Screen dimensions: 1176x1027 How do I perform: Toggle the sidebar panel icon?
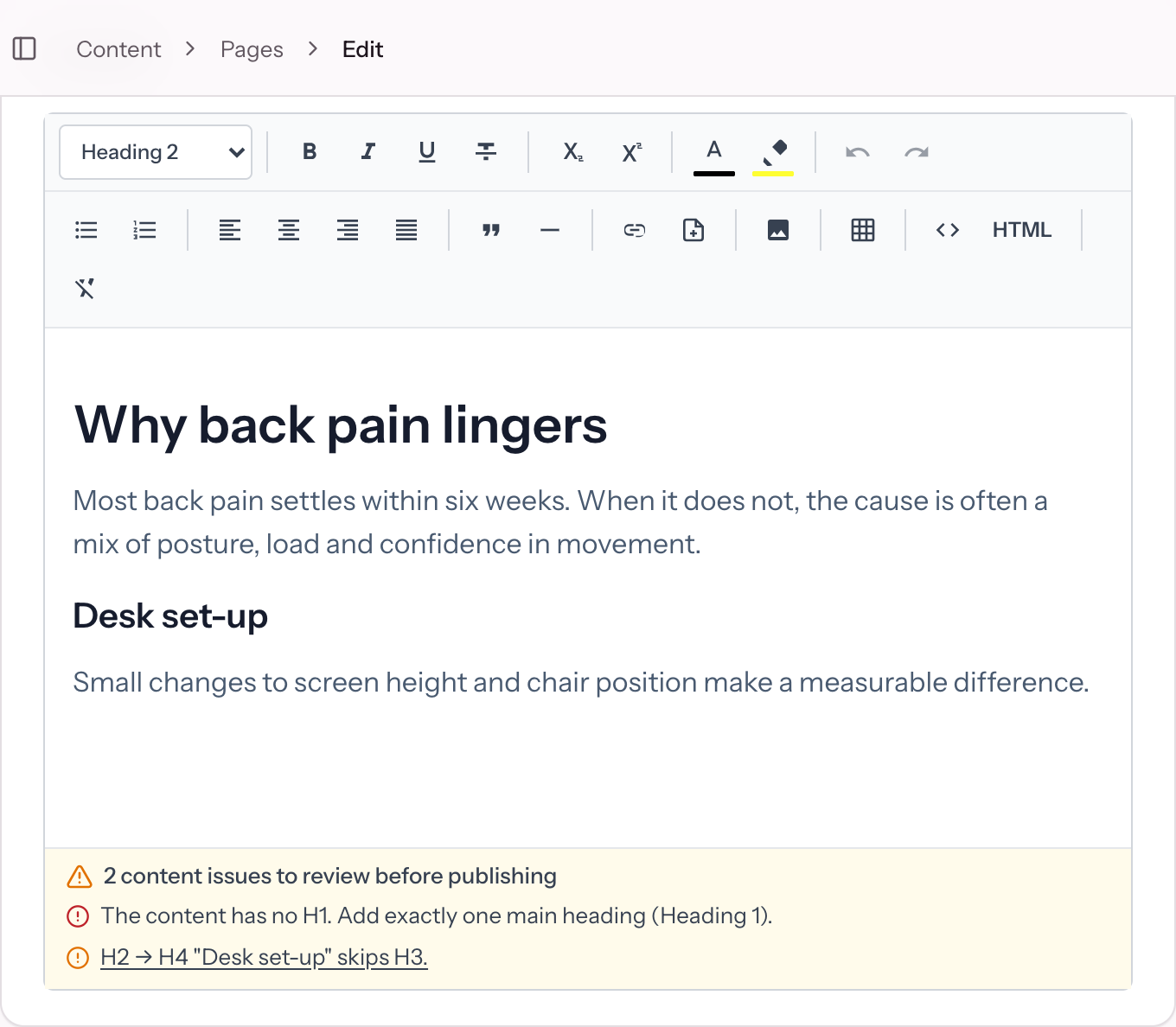[x=24, y=48]
